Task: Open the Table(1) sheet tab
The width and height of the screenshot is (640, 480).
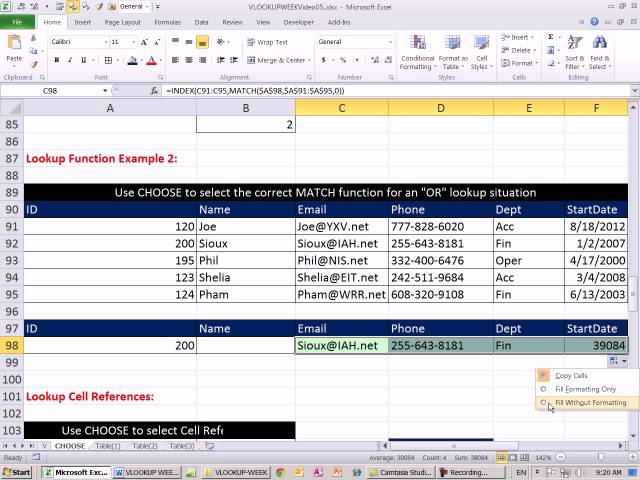Action: [108, 446]
